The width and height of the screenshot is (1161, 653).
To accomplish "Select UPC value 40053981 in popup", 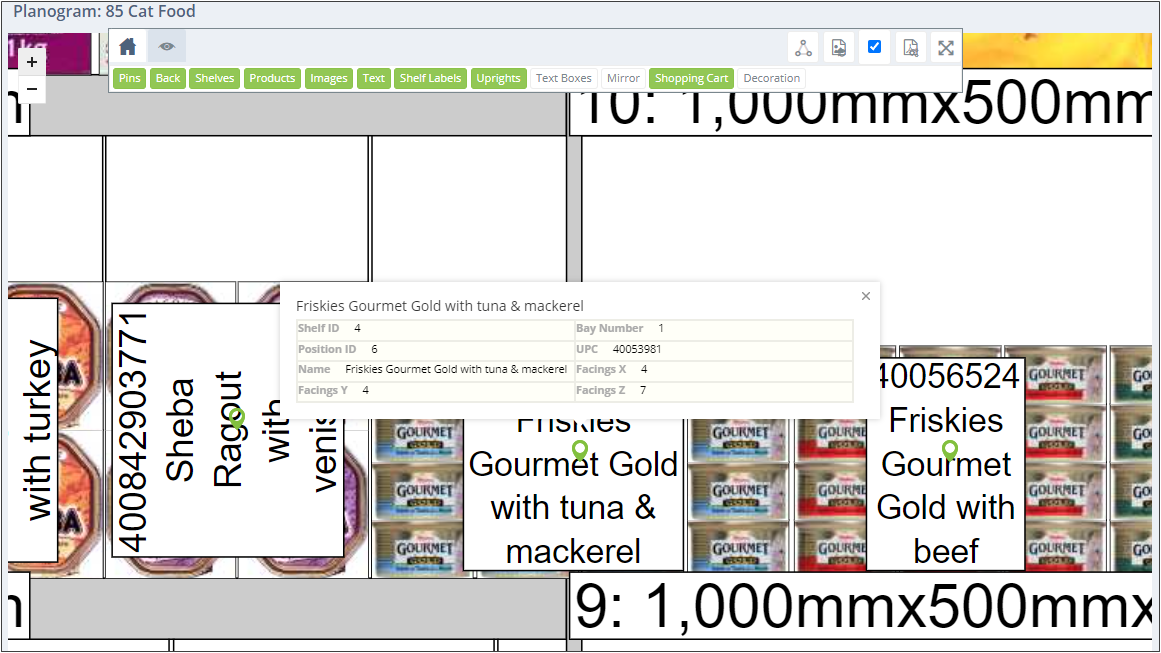I will tap(637, 349).
